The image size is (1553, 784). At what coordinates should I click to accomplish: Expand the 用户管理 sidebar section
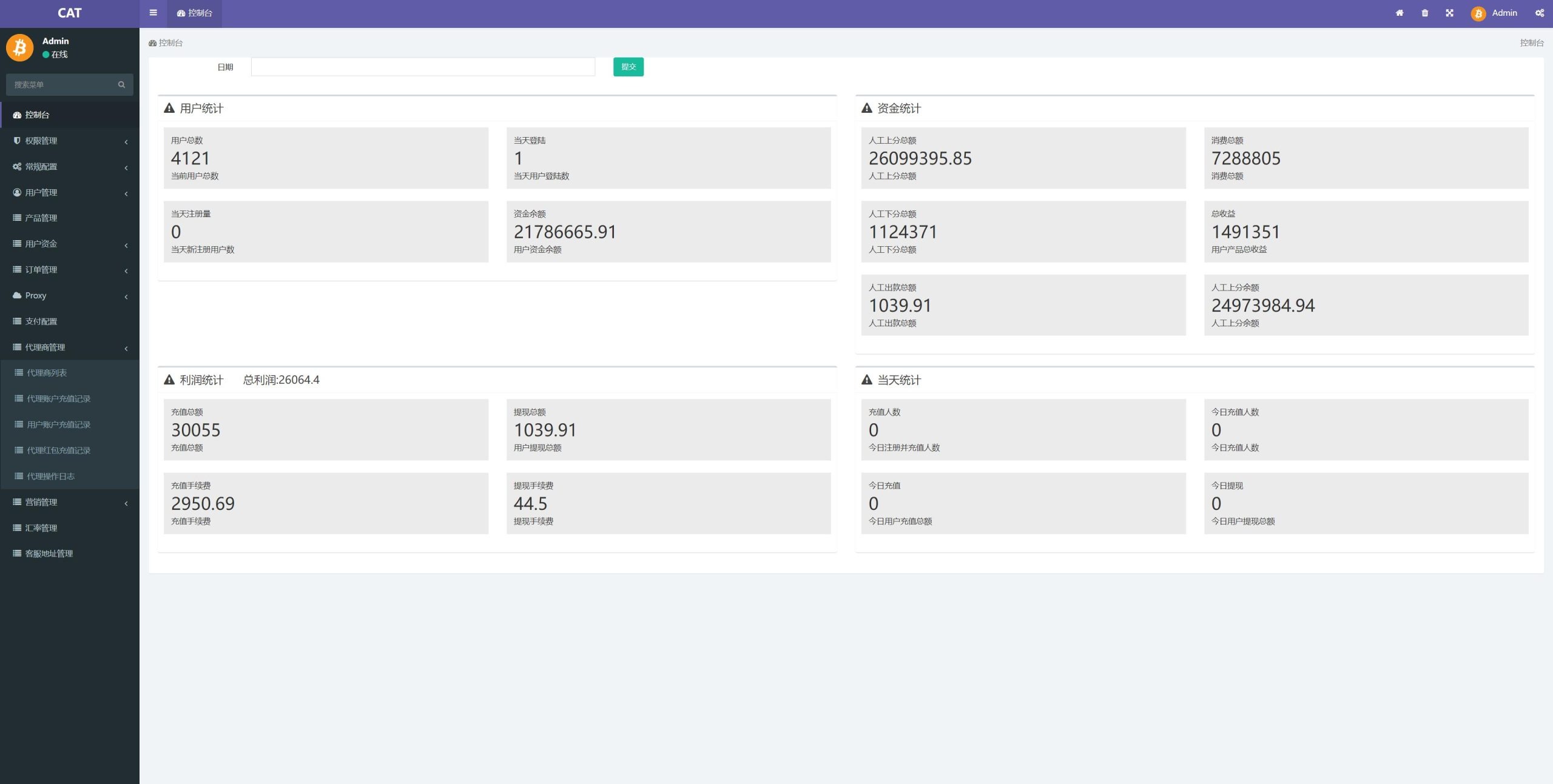(69, 192)
